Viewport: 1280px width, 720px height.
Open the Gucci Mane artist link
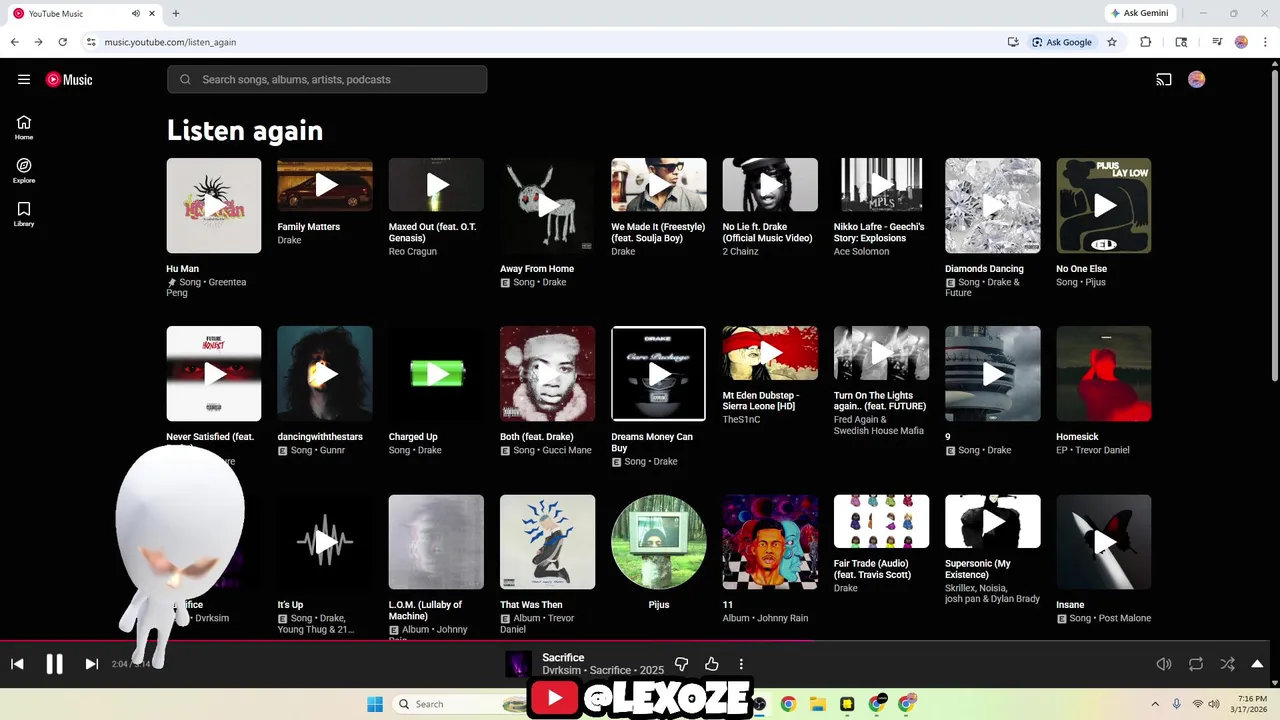(565, 450)
